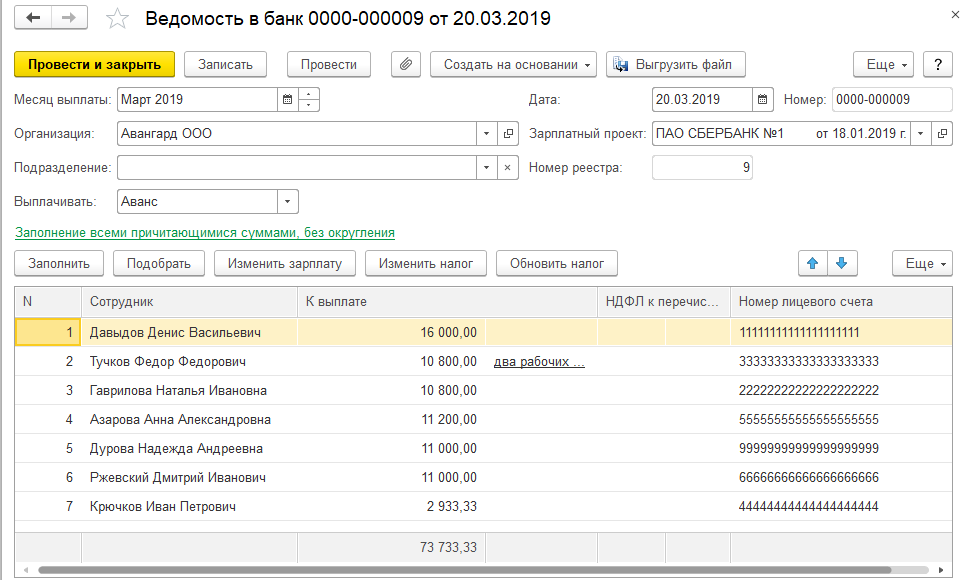Click the help question mark button
Image resolution: width=968 pixels, height=580 pixels.
coord(937,64)
